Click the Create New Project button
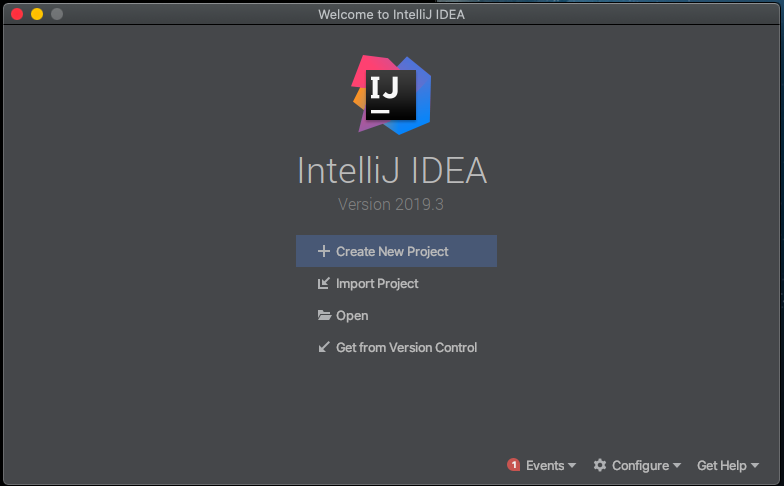Screen dimensions: 784x486 coord(396,251)
